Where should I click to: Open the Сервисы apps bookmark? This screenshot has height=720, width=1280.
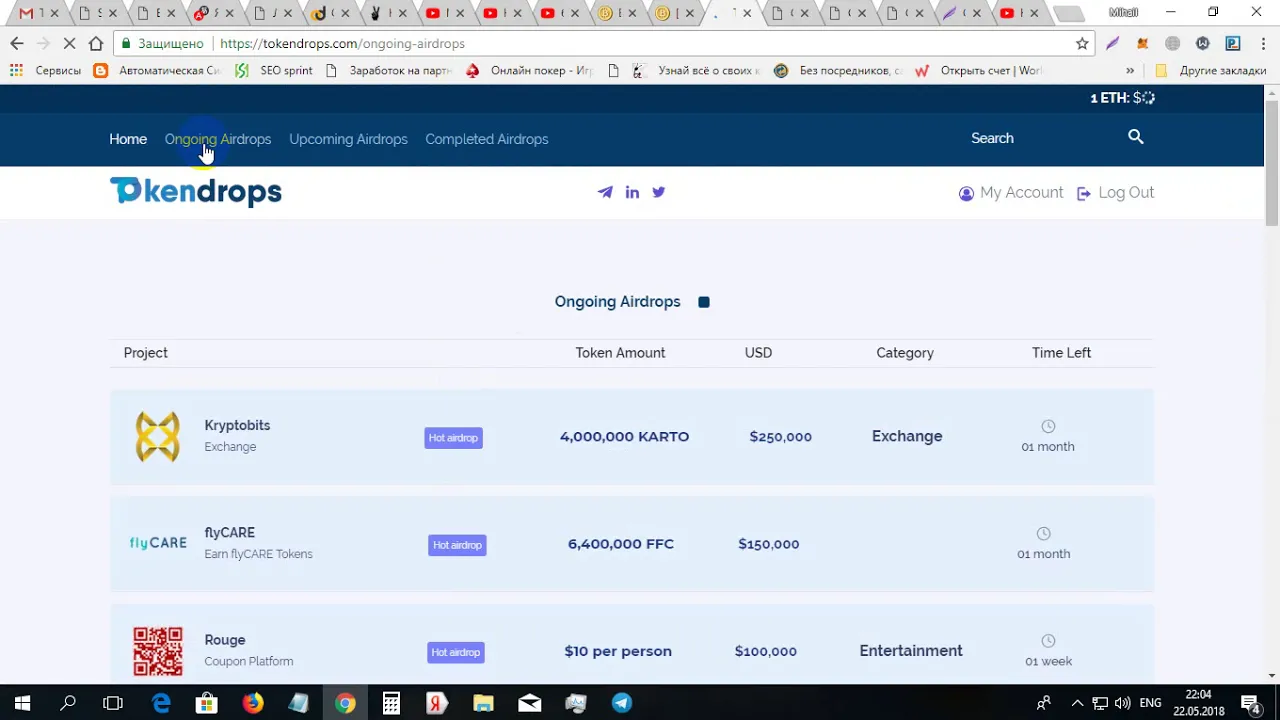click(45, 70)
